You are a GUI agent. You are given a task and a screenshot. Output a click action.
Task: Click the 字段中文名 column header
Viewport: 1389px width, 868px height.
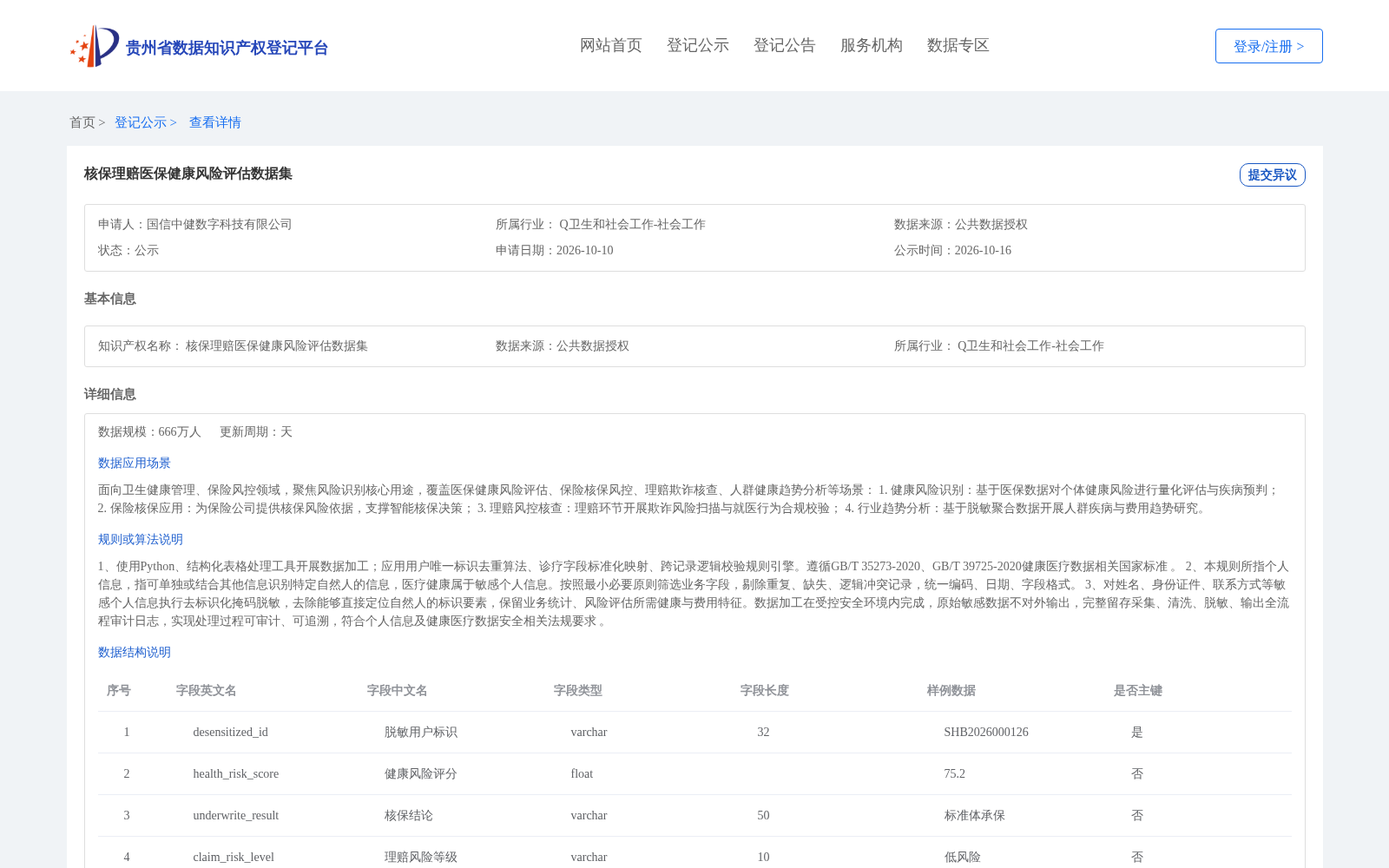398,690
